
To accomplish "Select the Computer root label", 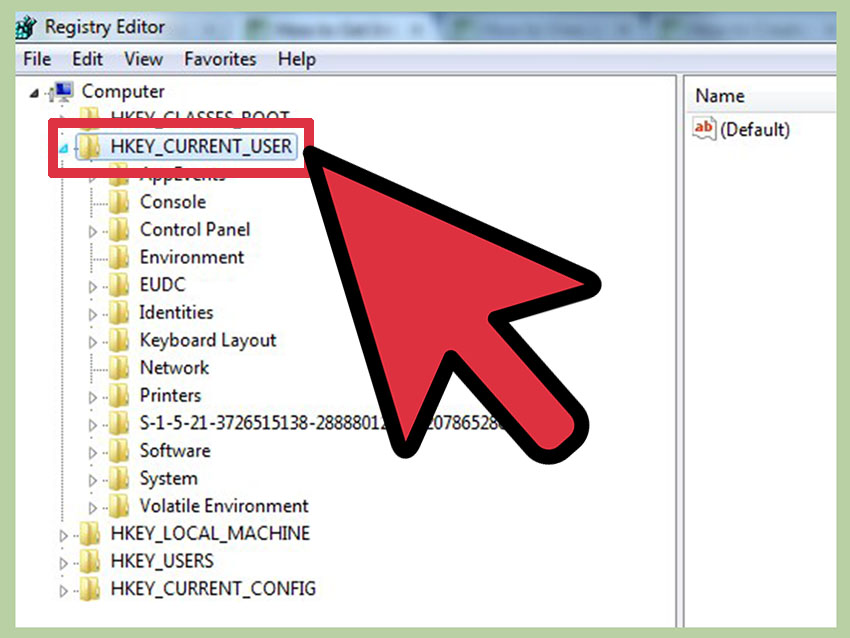I will [x=123, y=92].
